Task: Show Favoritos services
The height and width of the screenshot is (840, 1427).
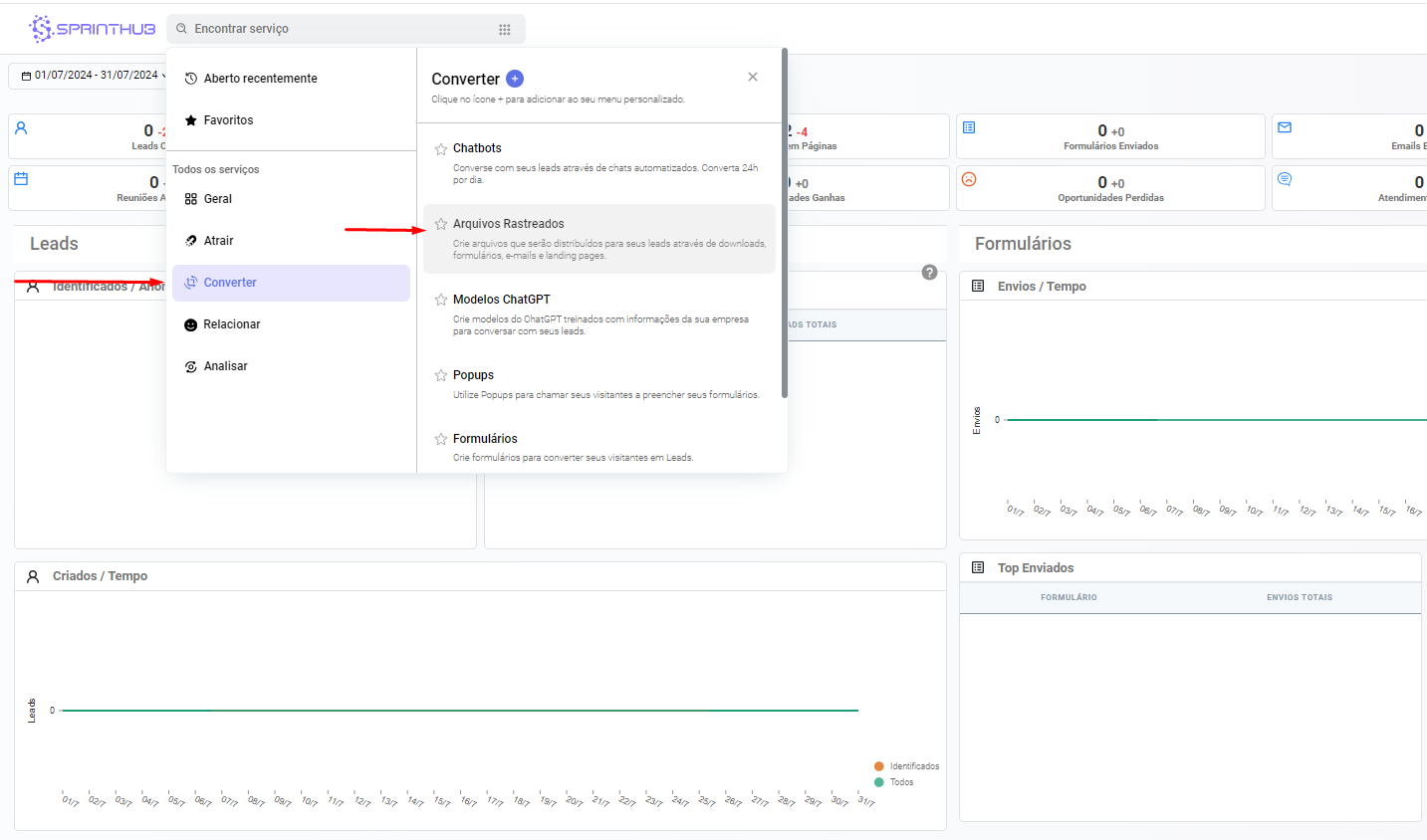Action: tap(228, 120)
